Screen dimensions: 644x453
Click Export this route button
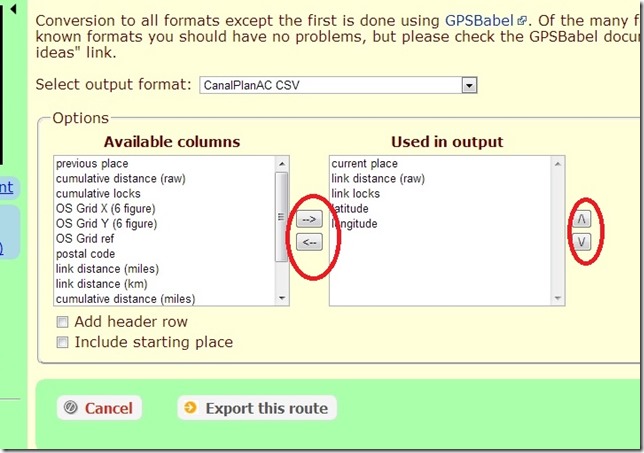pos(257,408)
